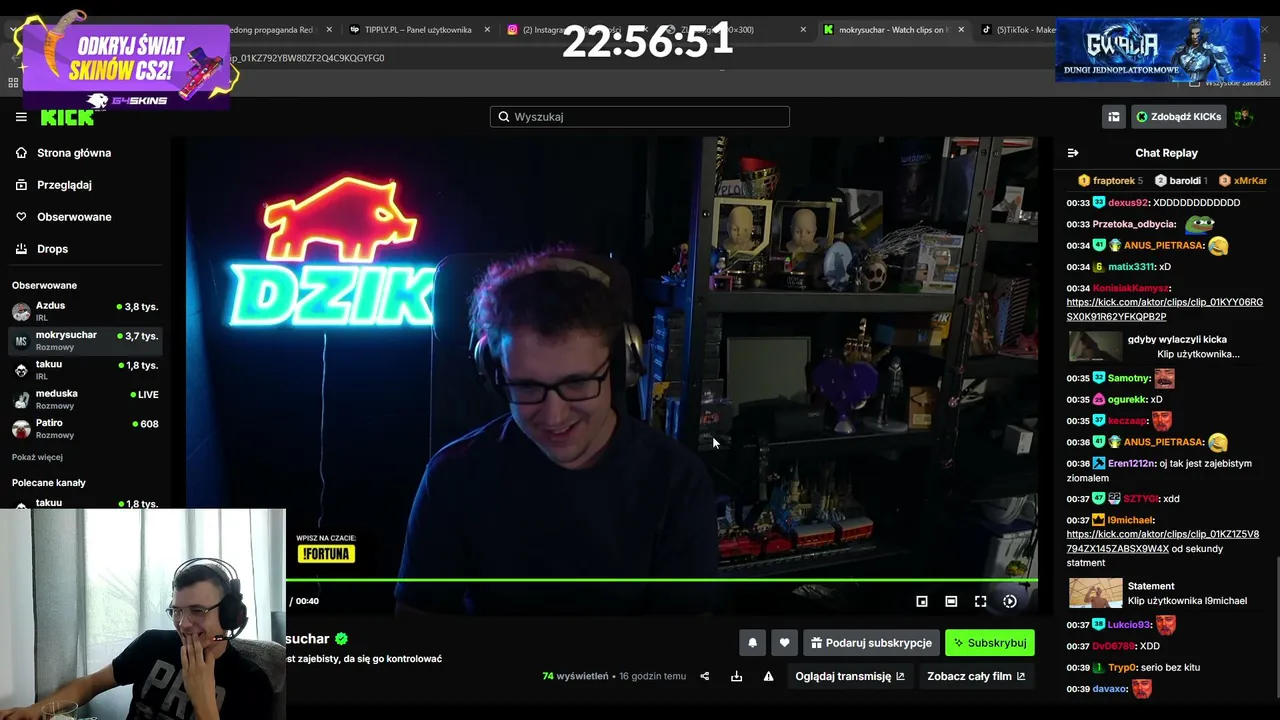Image resolution: width=1280 pixels, height=720 pixels.
Task: Click username Lukcio93 in chat
Action: 1130,625
